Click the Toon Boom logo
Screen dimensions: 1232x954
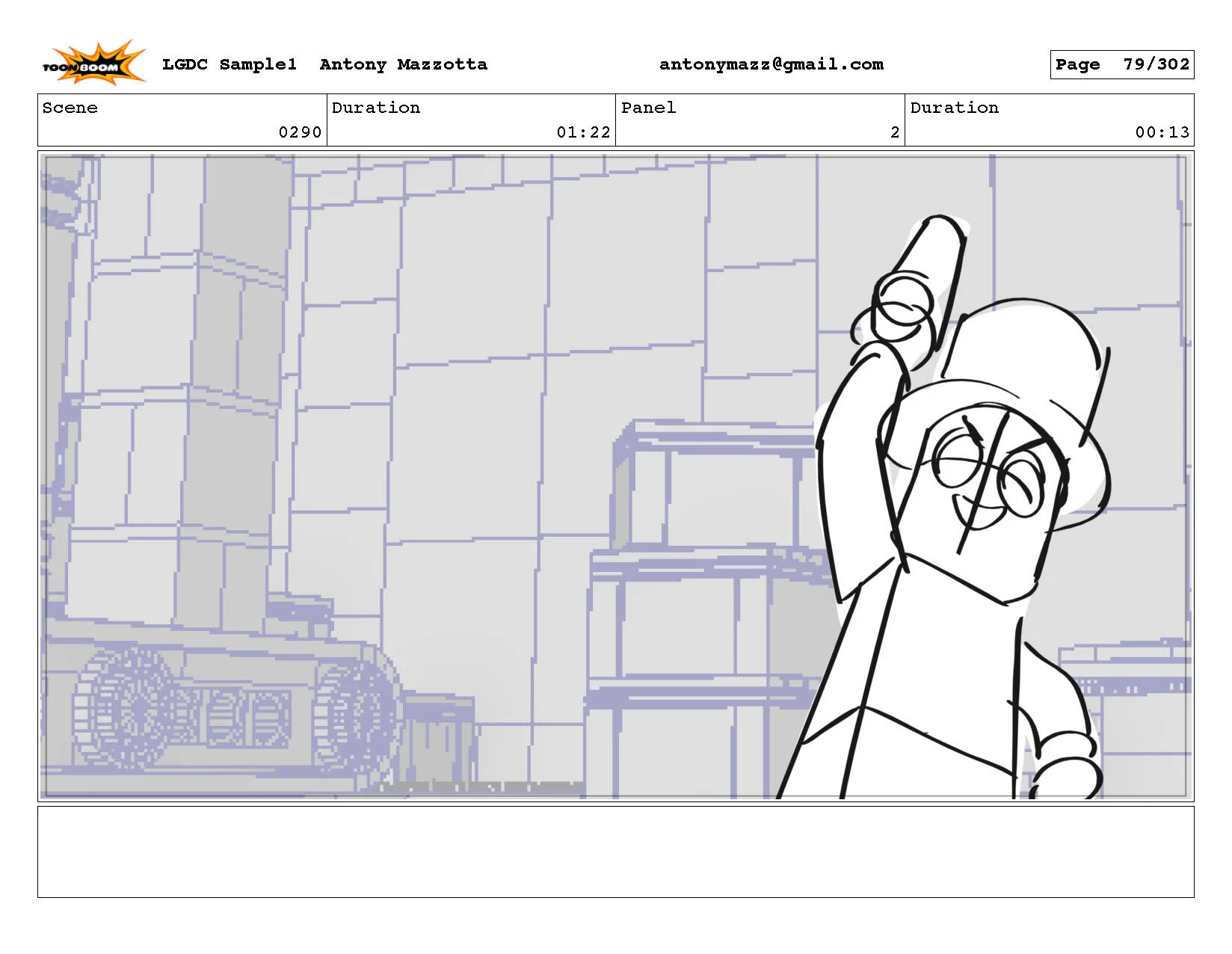click(93, 62)
